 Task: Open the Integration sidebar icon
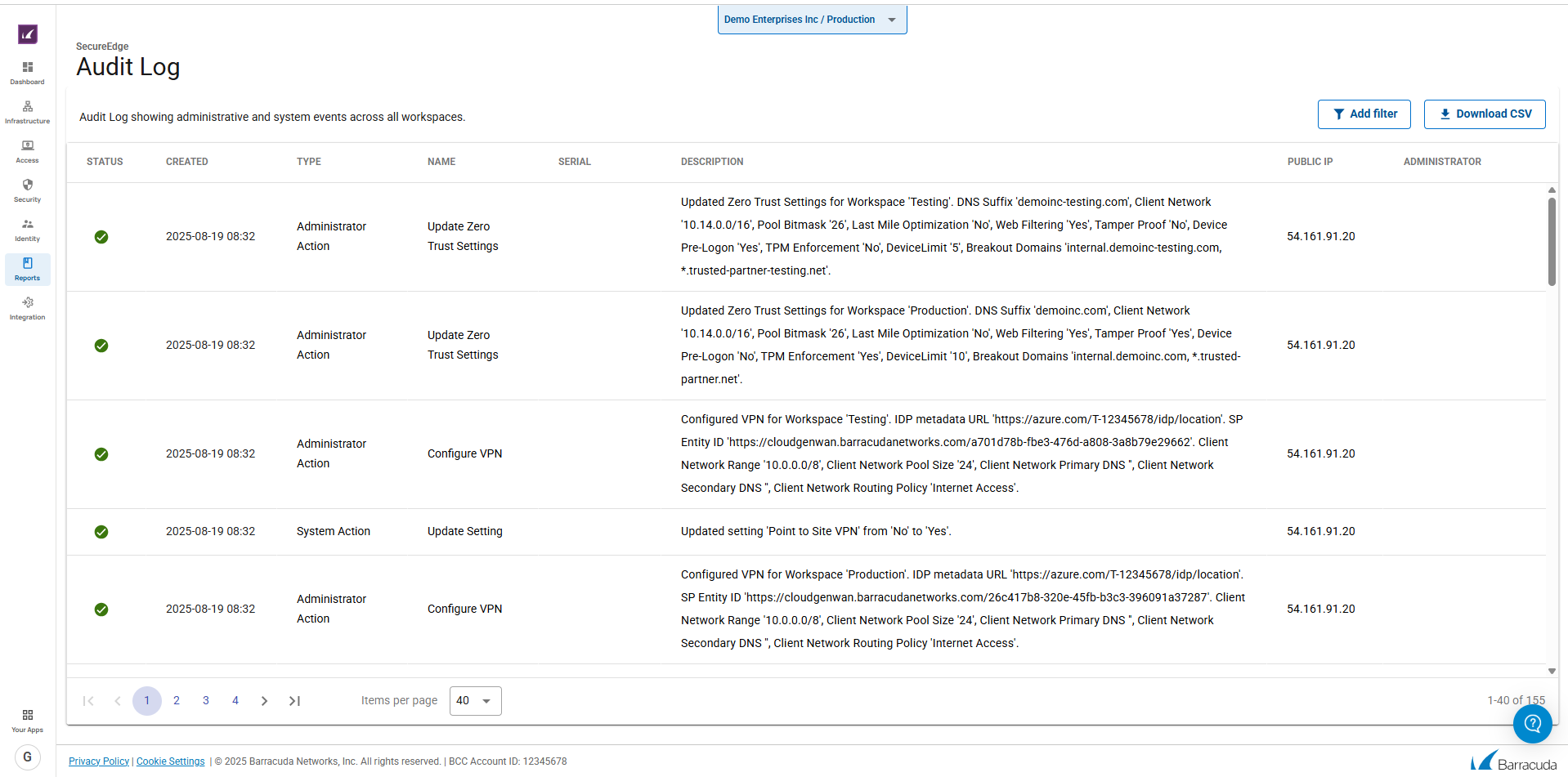pos(28,307)
